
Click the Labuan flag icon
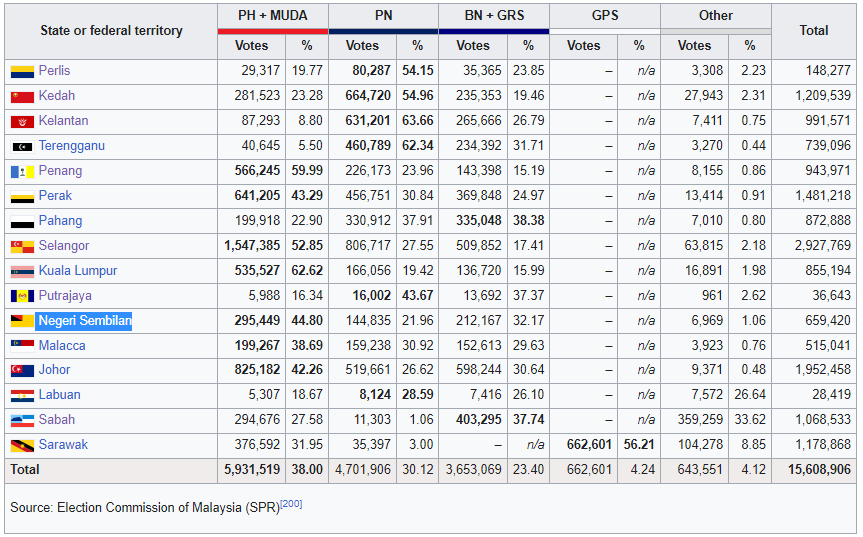pyautogui.click(x=22, y=396)
